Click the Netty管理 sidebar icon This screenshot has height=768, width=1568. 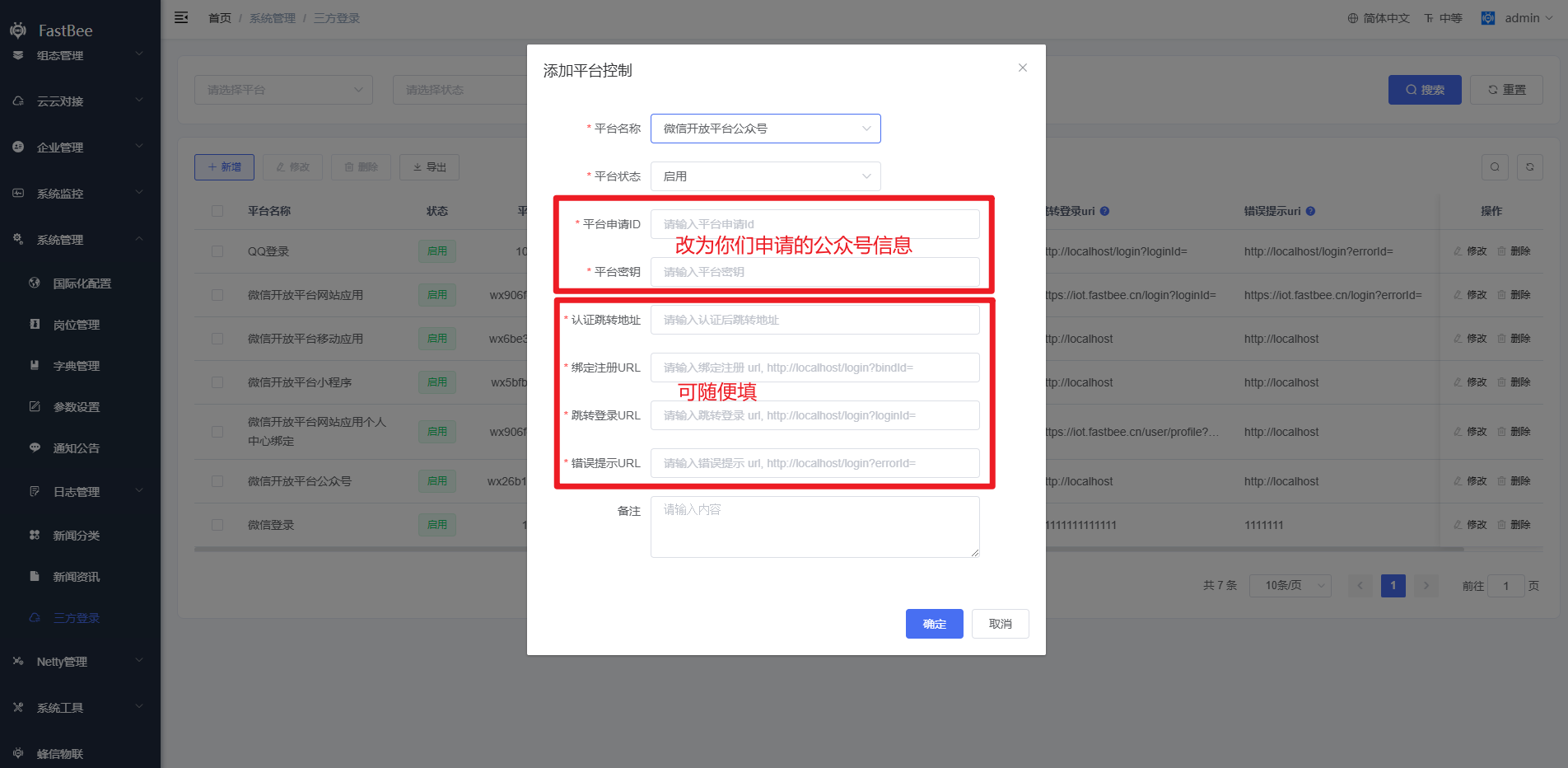[x=18, y=661]
